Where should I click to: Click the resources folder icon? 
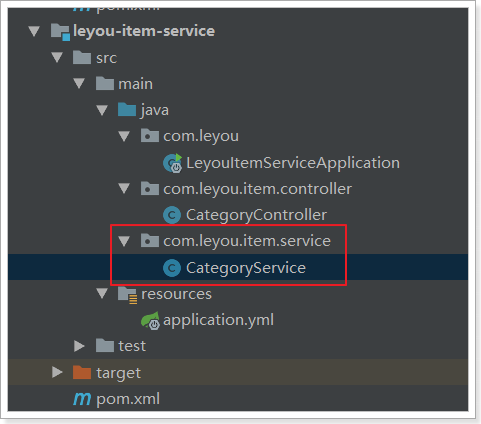(x=127, y=295)
